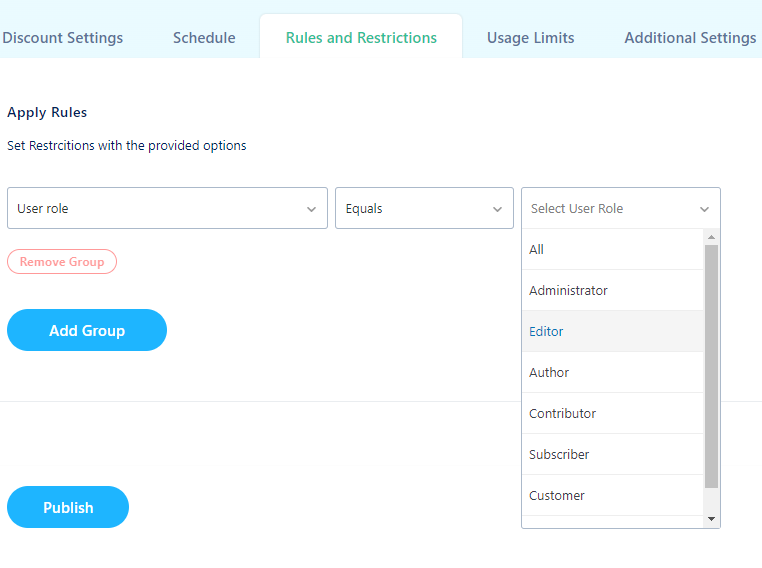Click the role list scroll-up arrow
This screenshot has width=762, height=568.
pos(711,237)
